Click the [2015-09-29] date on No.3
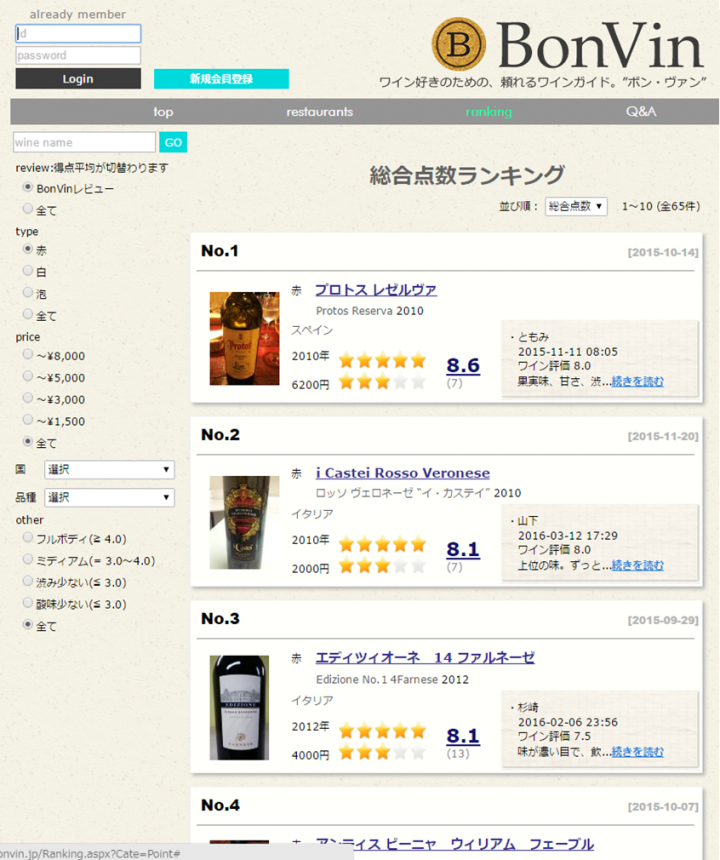 click(663, 620)
